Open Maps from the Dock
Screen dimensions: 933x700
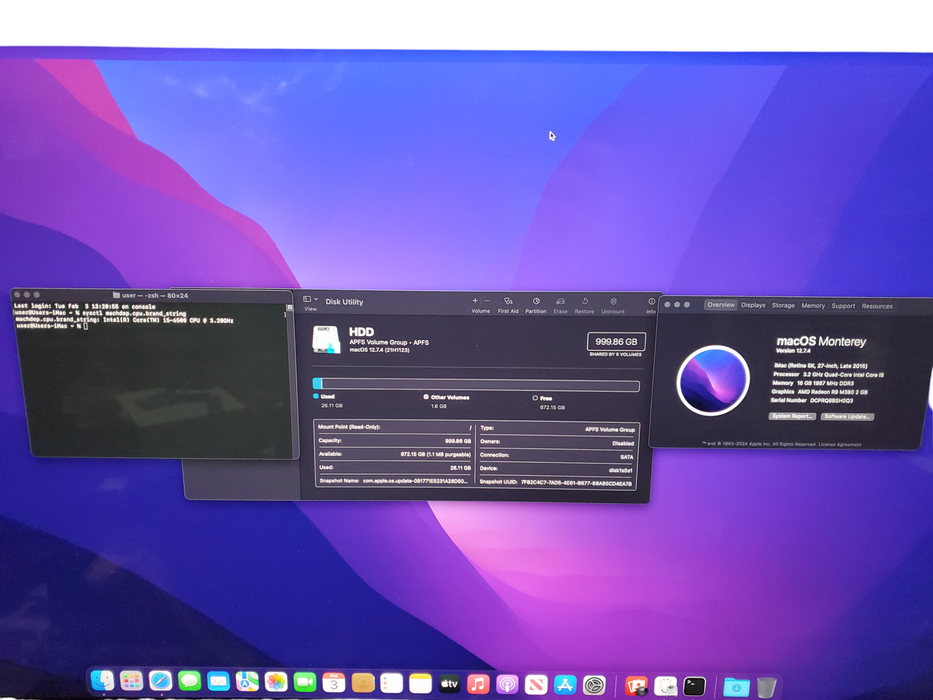coord(247,682)
